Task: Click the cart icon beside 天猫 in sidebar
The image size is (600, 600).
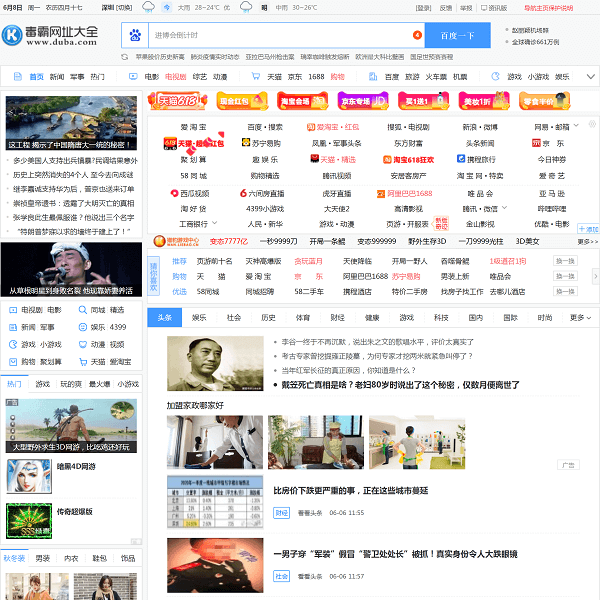Action: pos(82,362)
